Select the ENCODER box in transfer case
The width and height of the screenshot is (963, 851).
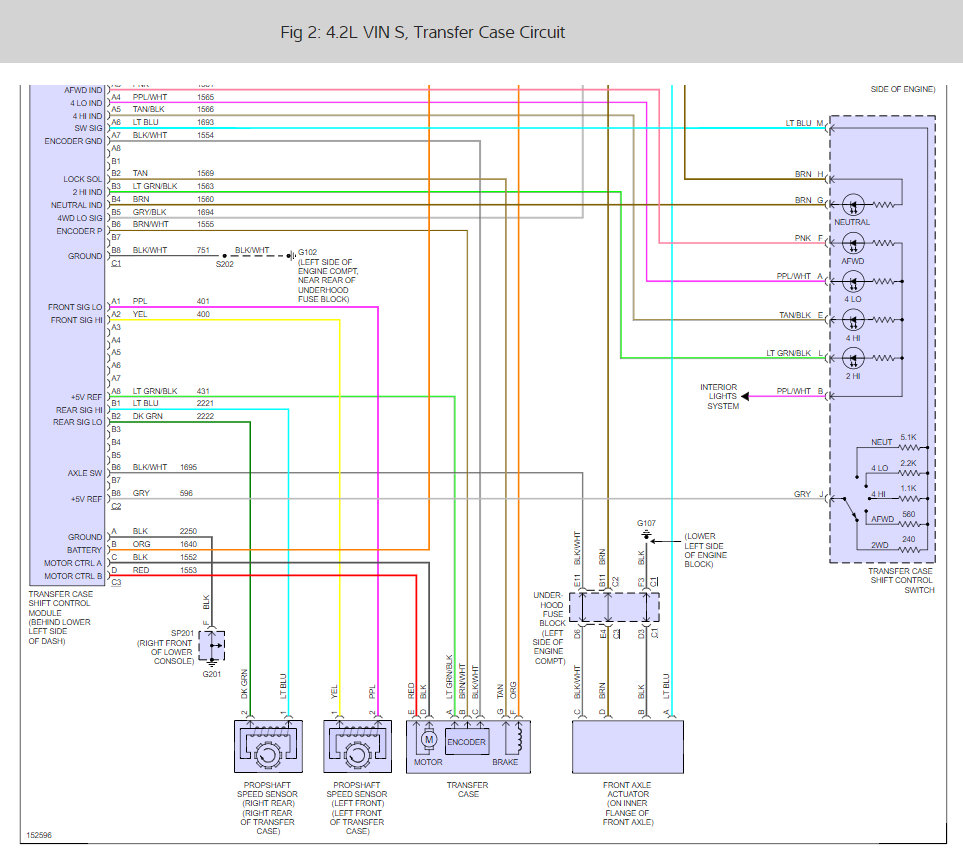tap(467, 742)
